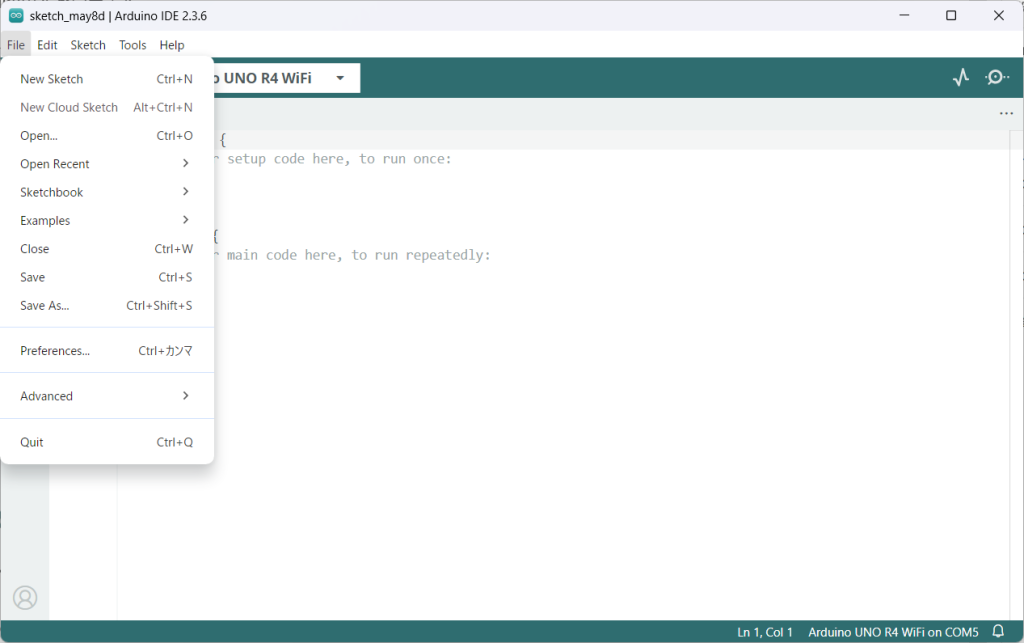Viewport: 1024px width, 643px height.
Task: Expand the board selector dropdown
Action: tap(340, 78)
